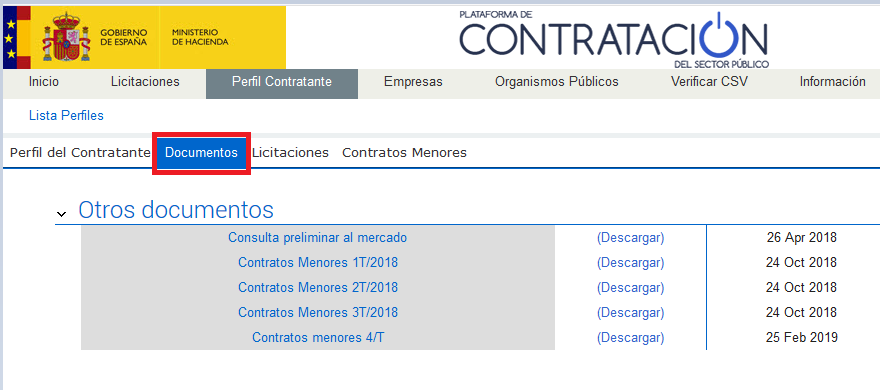Click Descargar for Contratos menores 4/T
This screenshot has height=390, width=880.
[630, 338]
